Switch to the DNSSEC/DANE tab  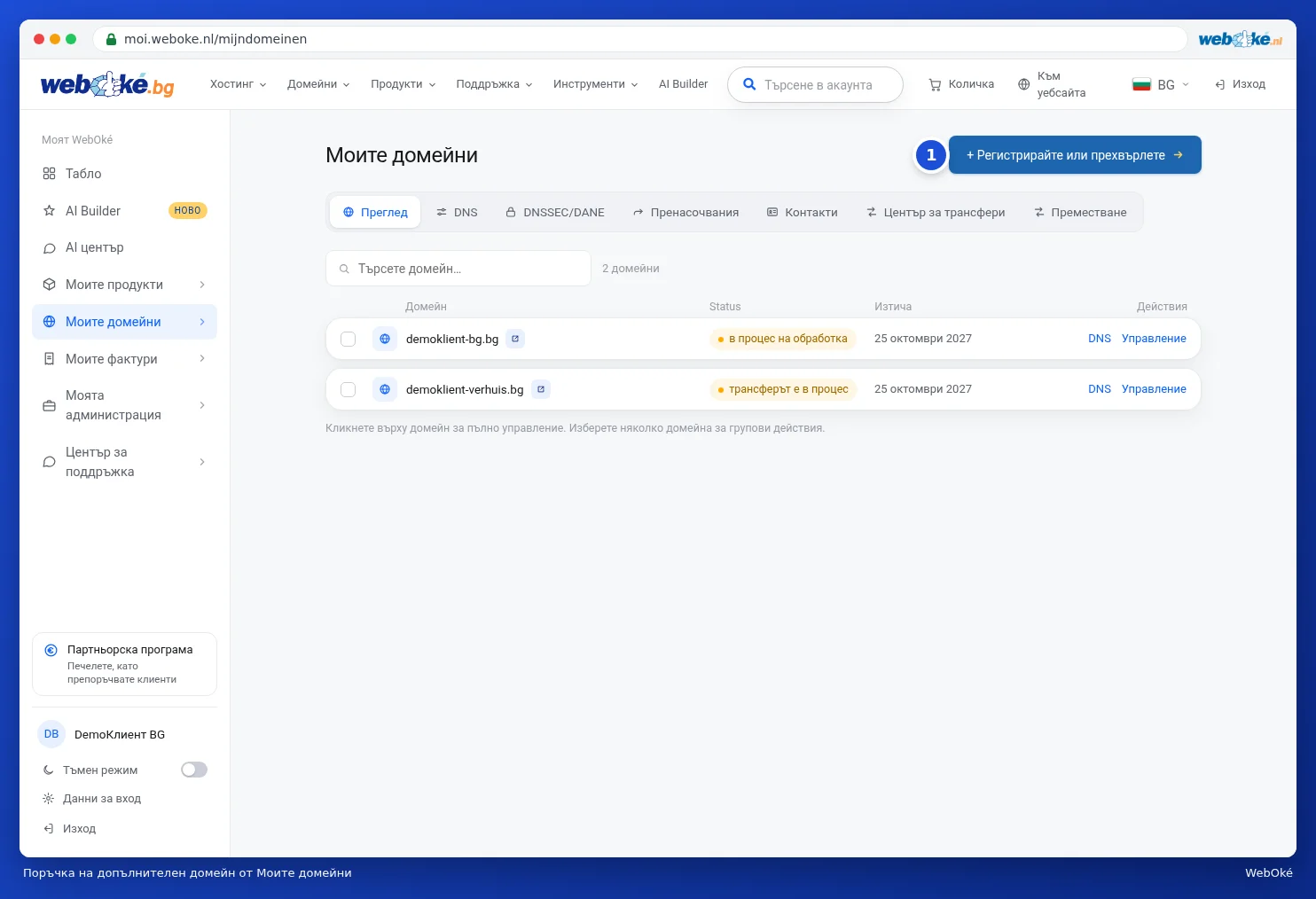tap(555, 213)
